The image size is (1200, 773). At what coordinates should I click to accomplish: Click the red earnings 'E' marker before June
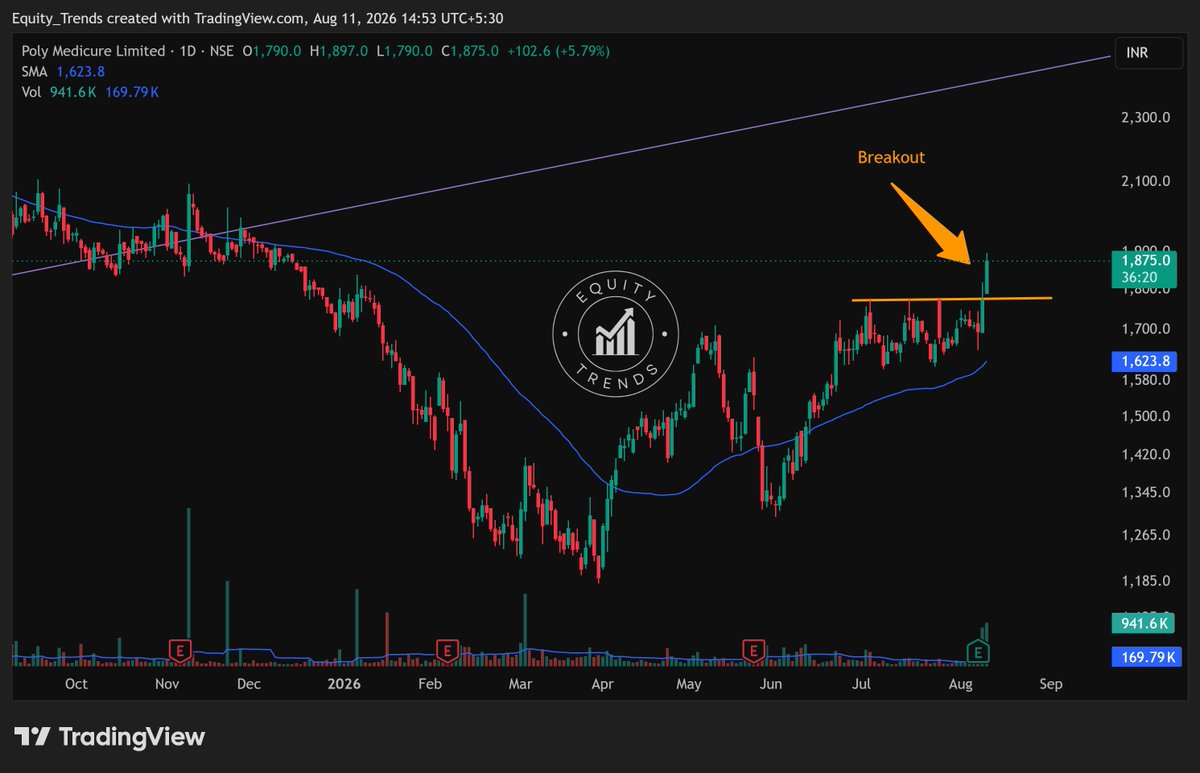(753, 651)
